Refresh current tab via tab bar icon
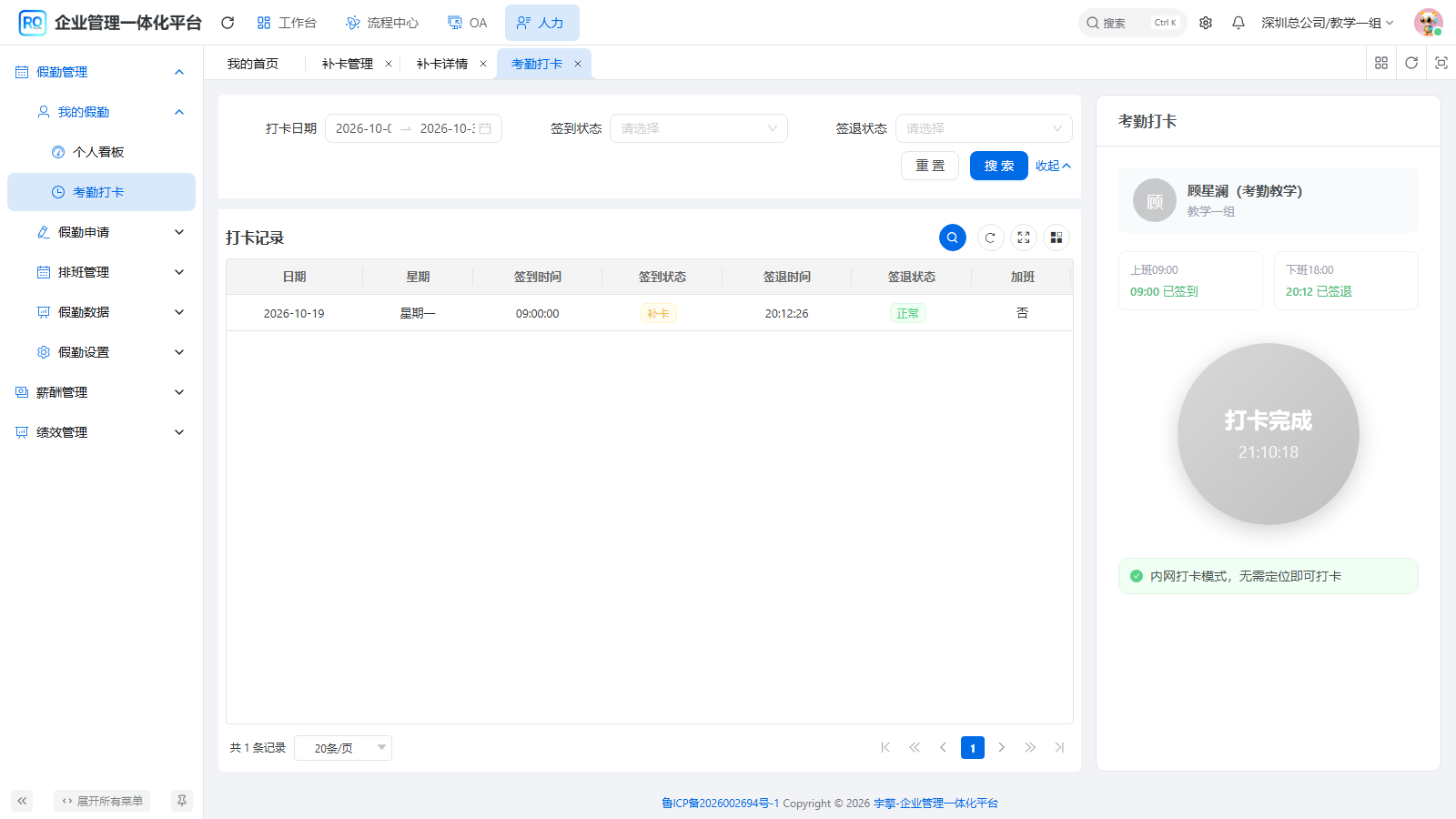Screen dimensions: 1456x819 click(1411, 63)
